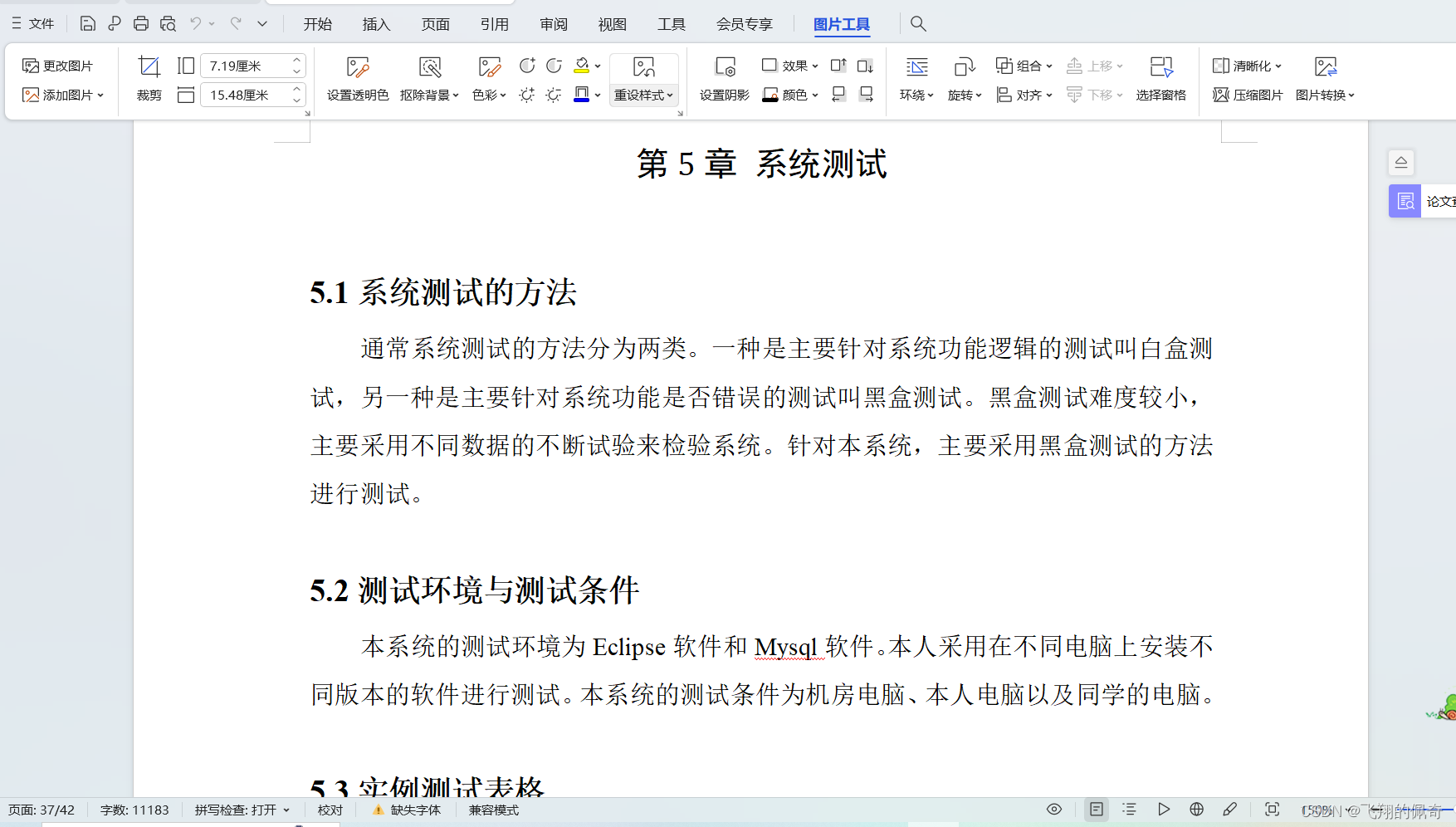Nudge shadow right icon
The height and width of the screenshot is (827, 1456).
[865, 95]
